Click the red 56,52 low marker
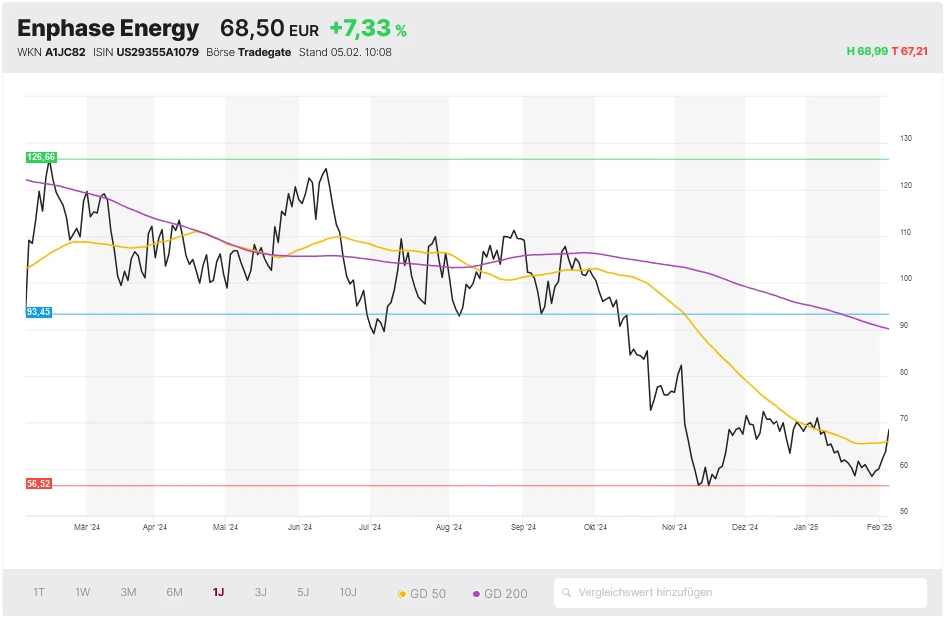The image size is (945, 617). click(39, 484)
